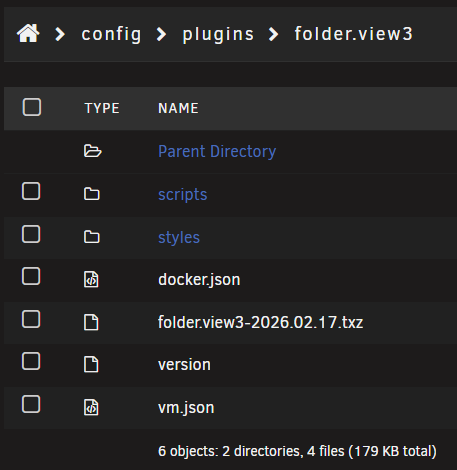Check the box for styles folder
This screenshot has width=457, height=470.
[31, 234]
